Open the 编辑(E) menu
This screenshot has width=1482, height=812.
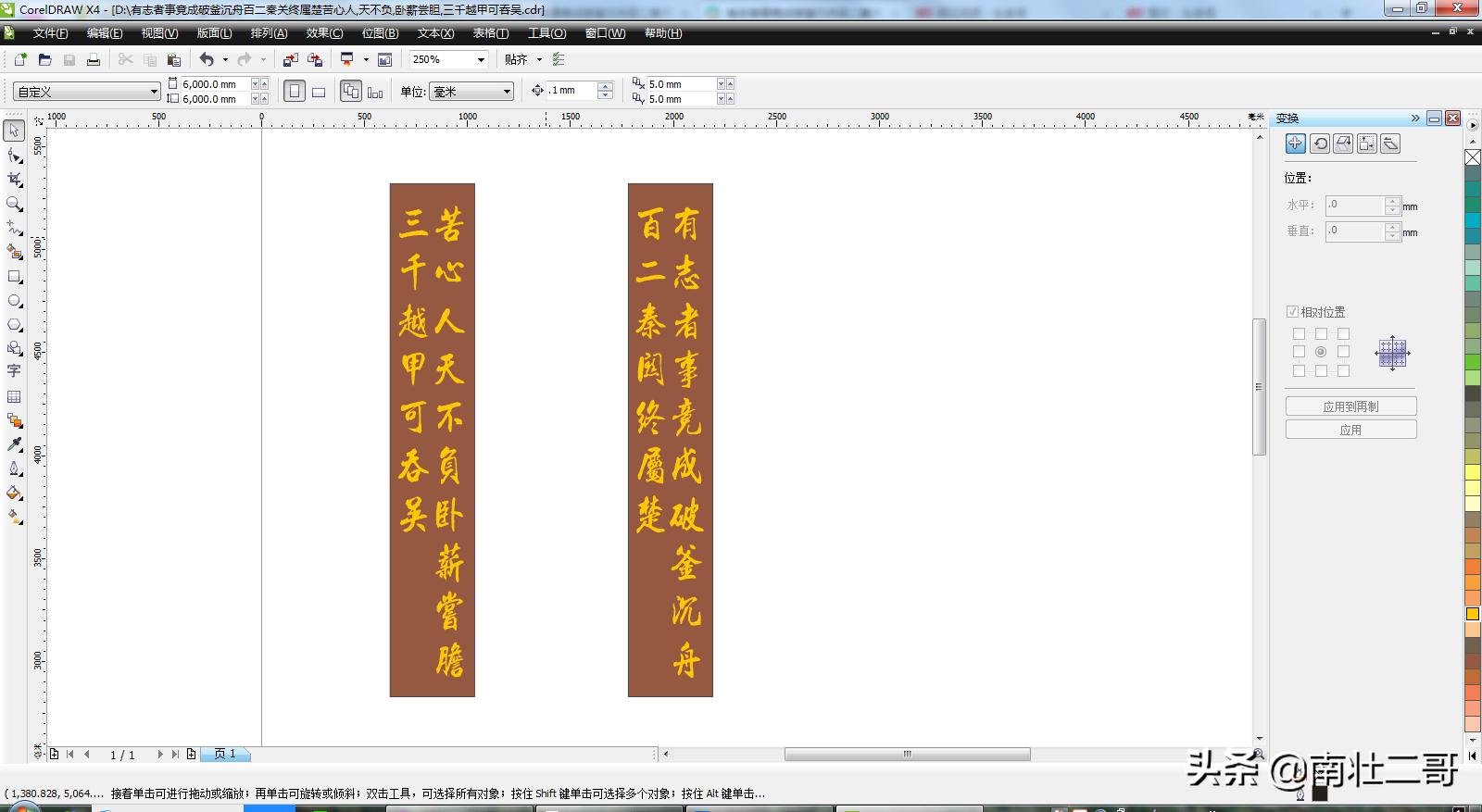click(x=105, y=33)
